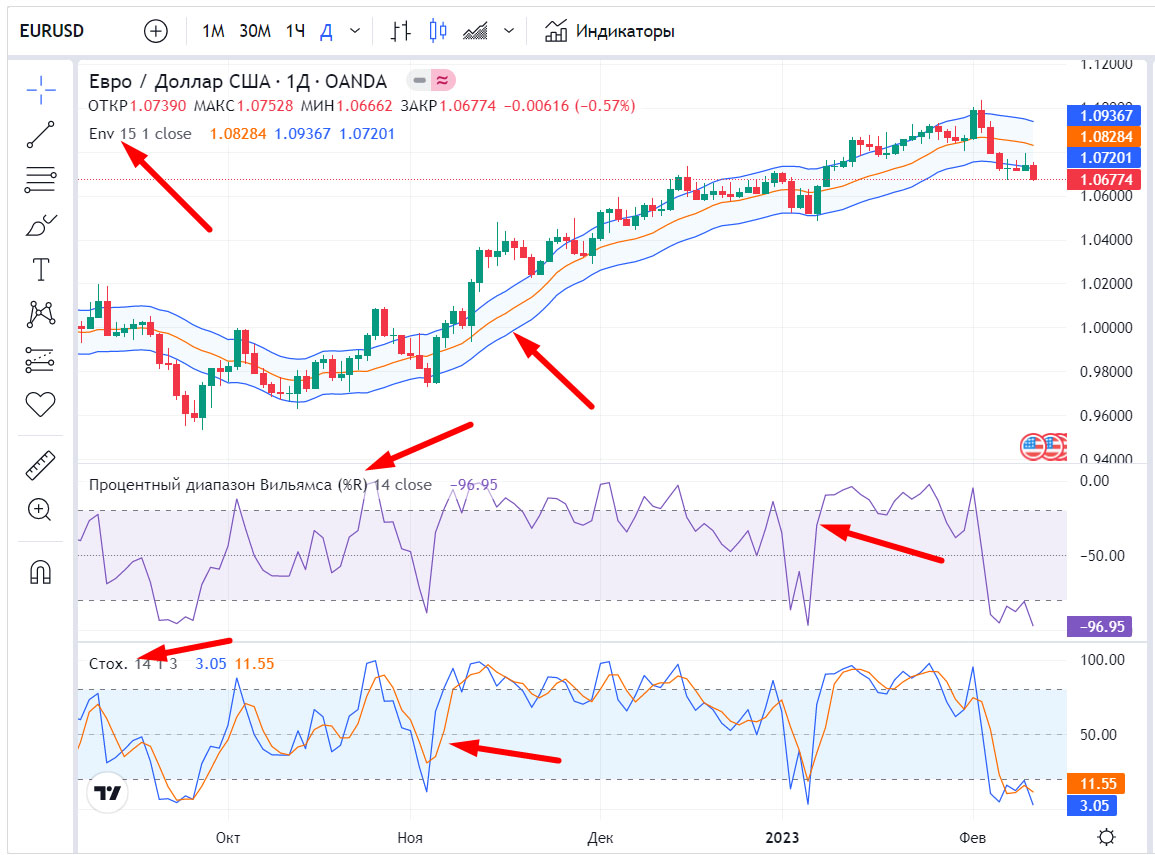Click the ОТКР 1.07390 open value
This screenshot has height=855, width=1155.
click(137, 106)
